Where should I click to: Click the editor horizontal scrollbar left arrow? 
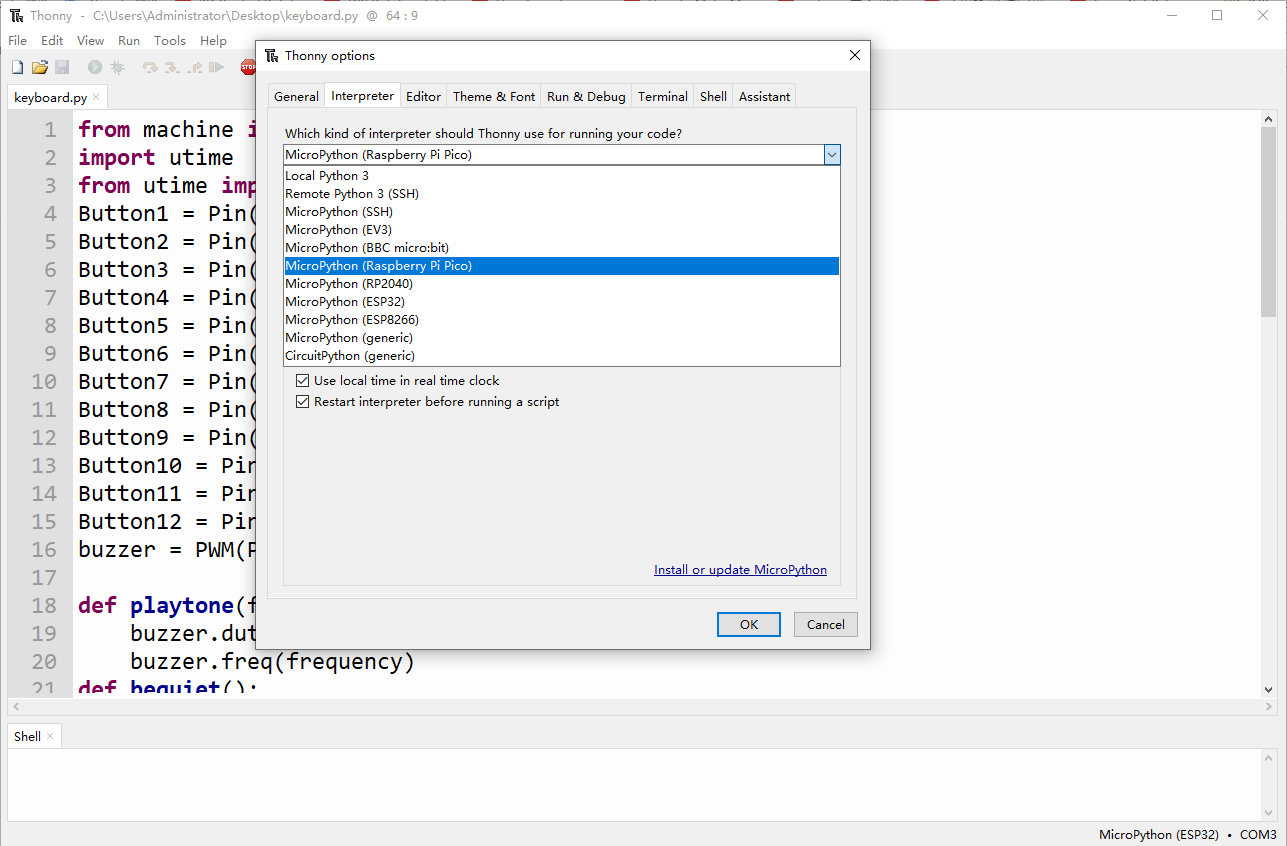(15, 707)
